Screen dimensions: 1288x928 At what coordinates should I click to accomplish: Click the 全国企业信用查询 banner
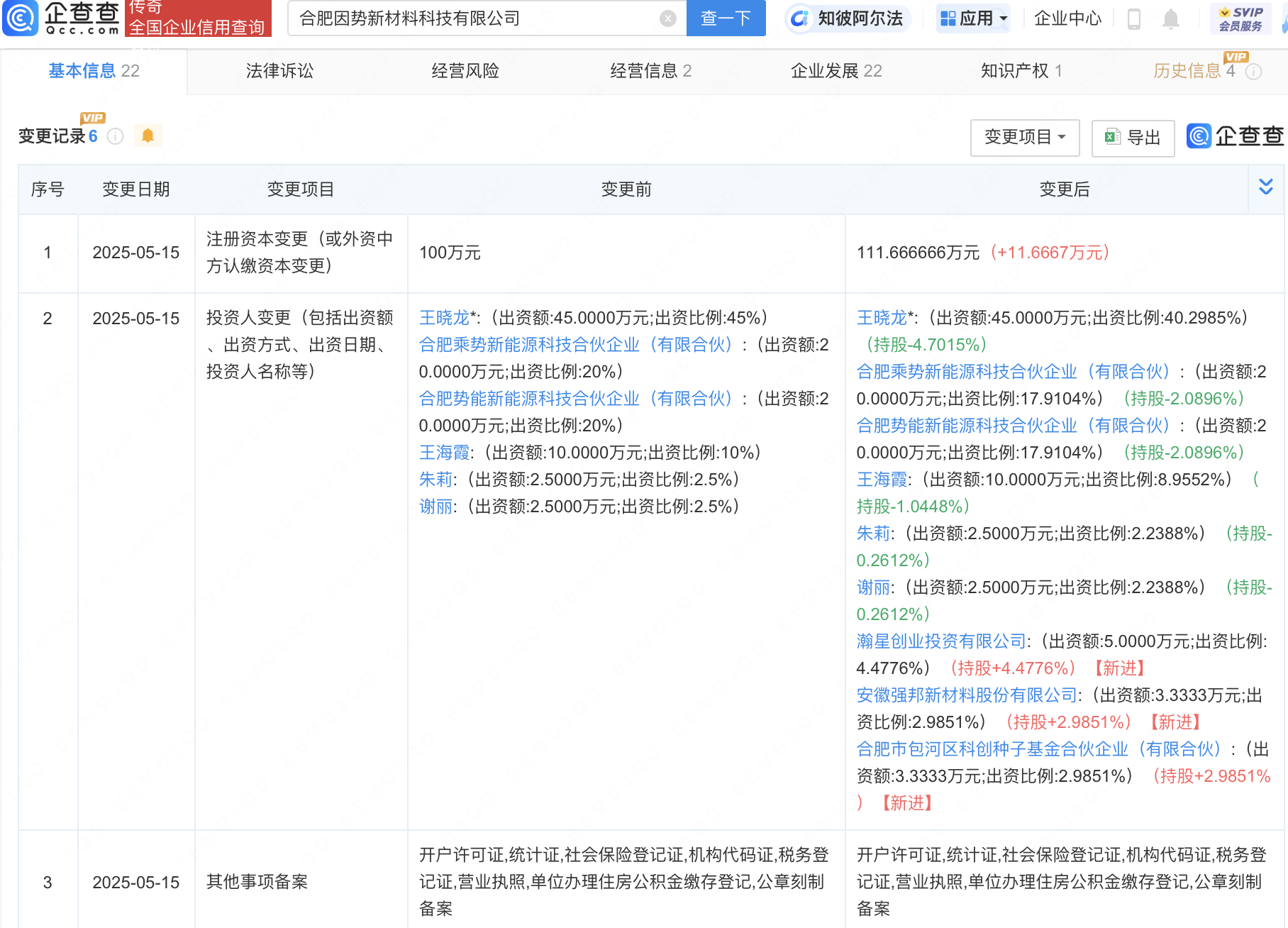tap(198, 18)
